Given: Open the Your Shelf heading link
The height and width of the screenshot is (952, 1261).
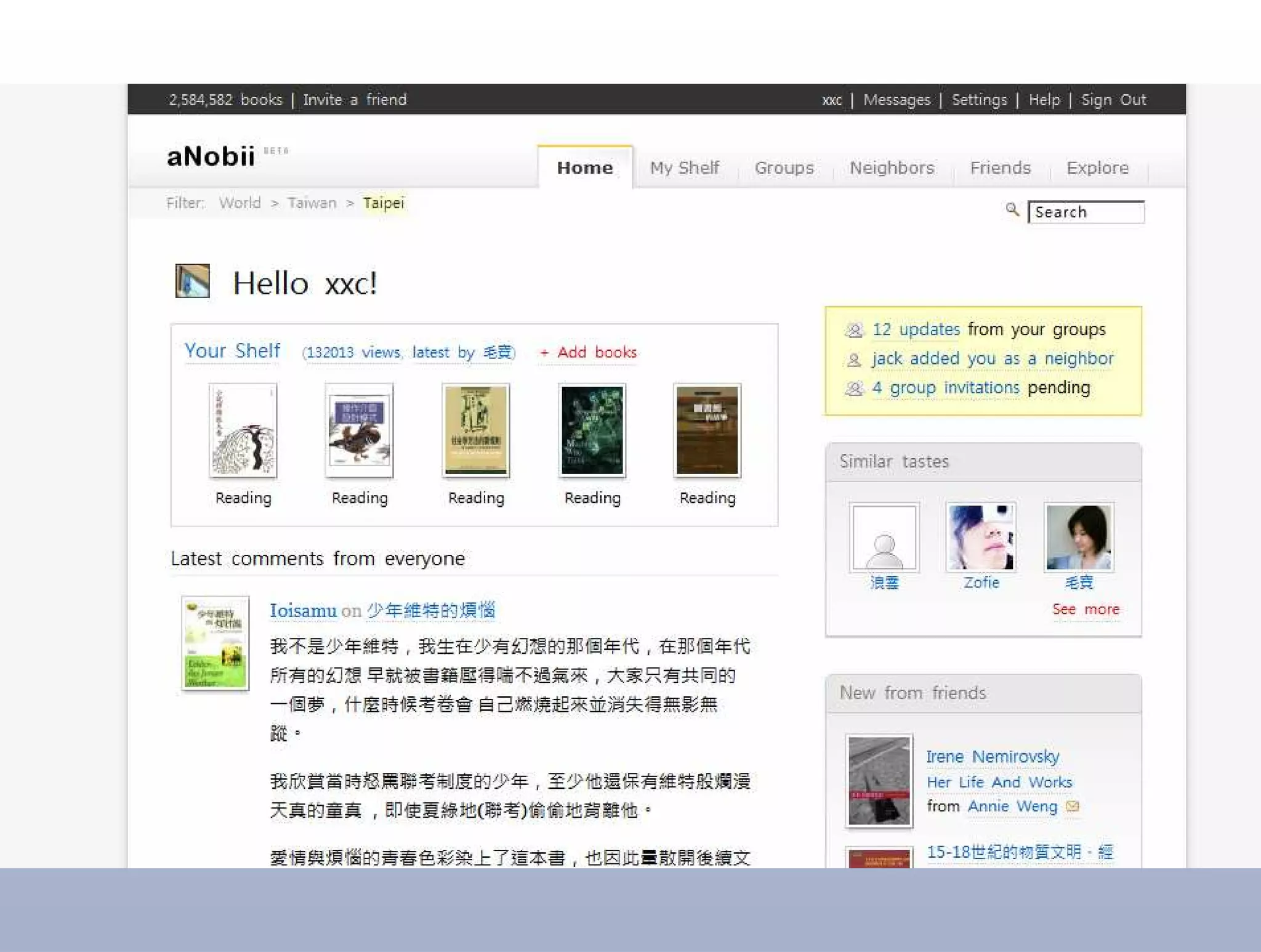Looking at the screenshot, I should (x=232, y=350).
